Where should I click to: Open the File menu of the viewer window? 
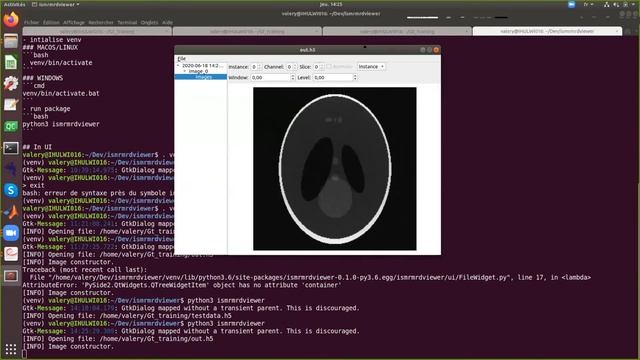[x=182, y=59]
